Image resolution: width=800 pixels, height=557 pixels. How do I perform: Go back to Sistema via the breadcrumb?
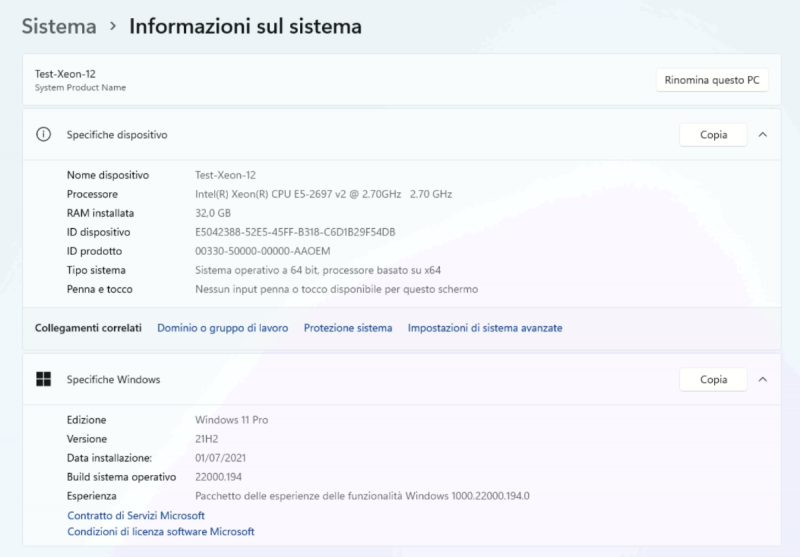59,27
